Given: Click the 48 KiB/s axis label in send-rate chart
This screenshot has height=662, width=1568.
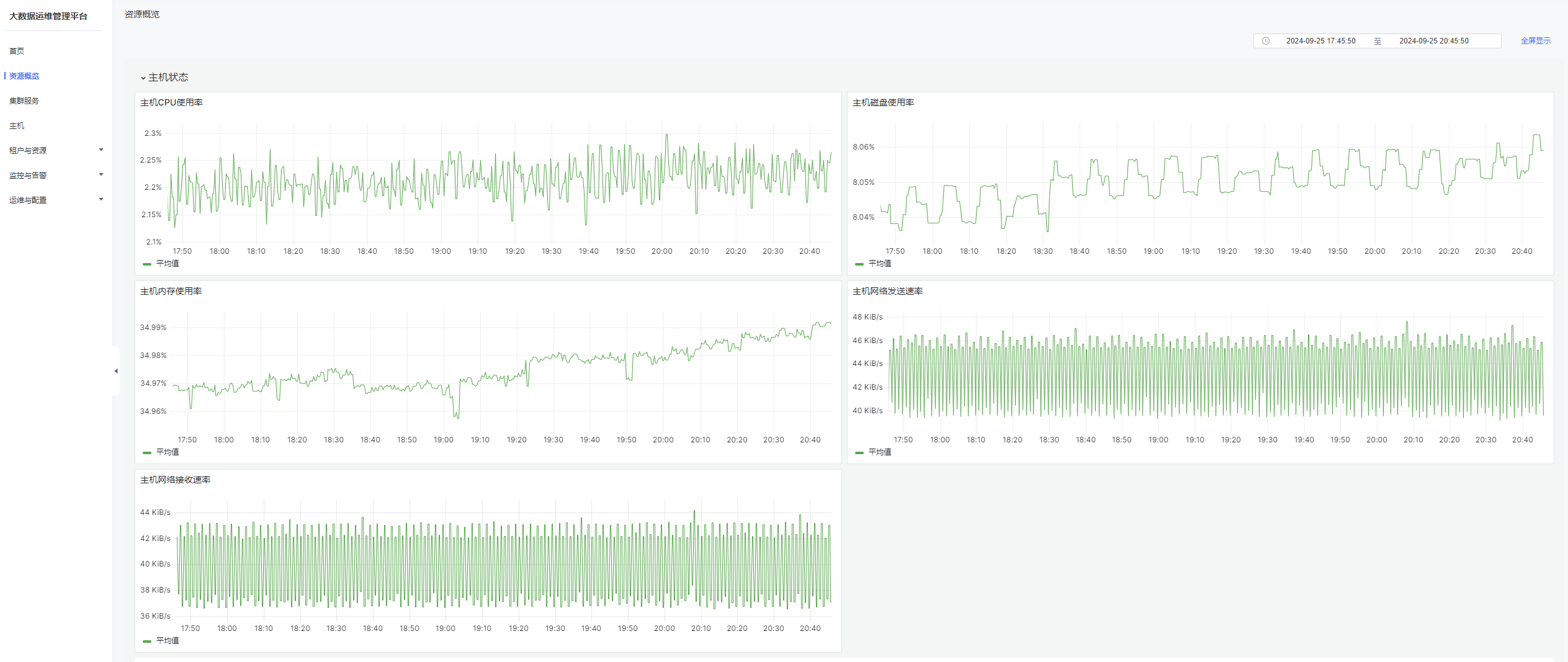Looking at the screenshot, I should point(867,317).
